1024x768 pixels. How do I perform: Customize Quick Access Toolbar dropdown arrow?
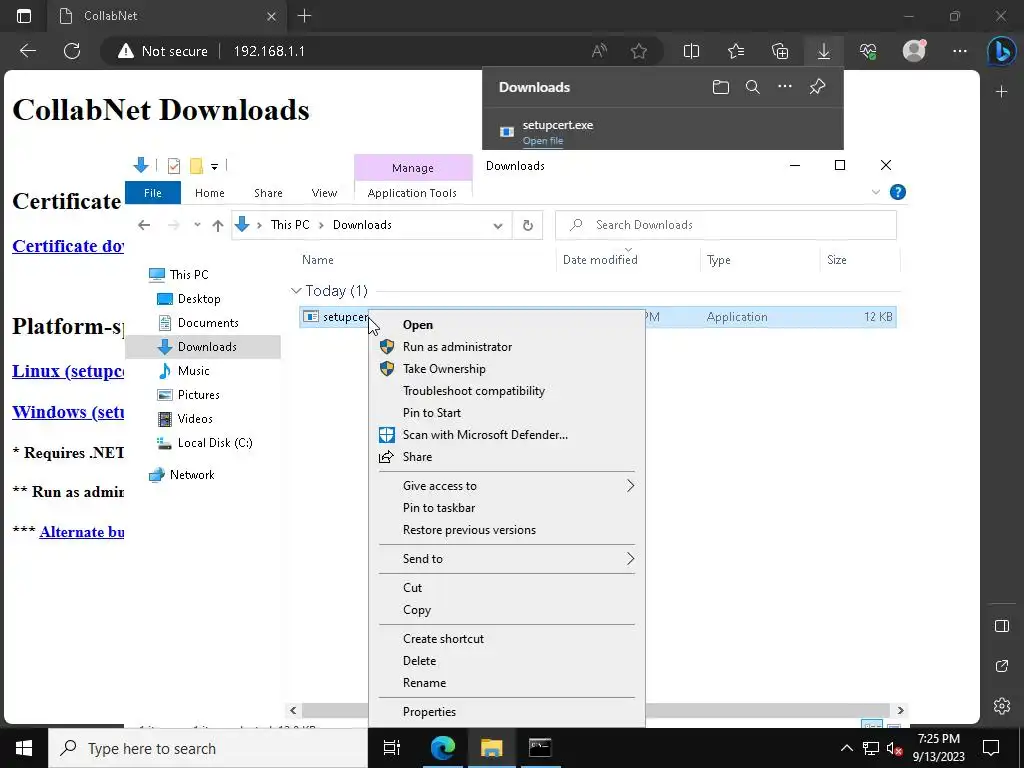[x=214, y=167]
